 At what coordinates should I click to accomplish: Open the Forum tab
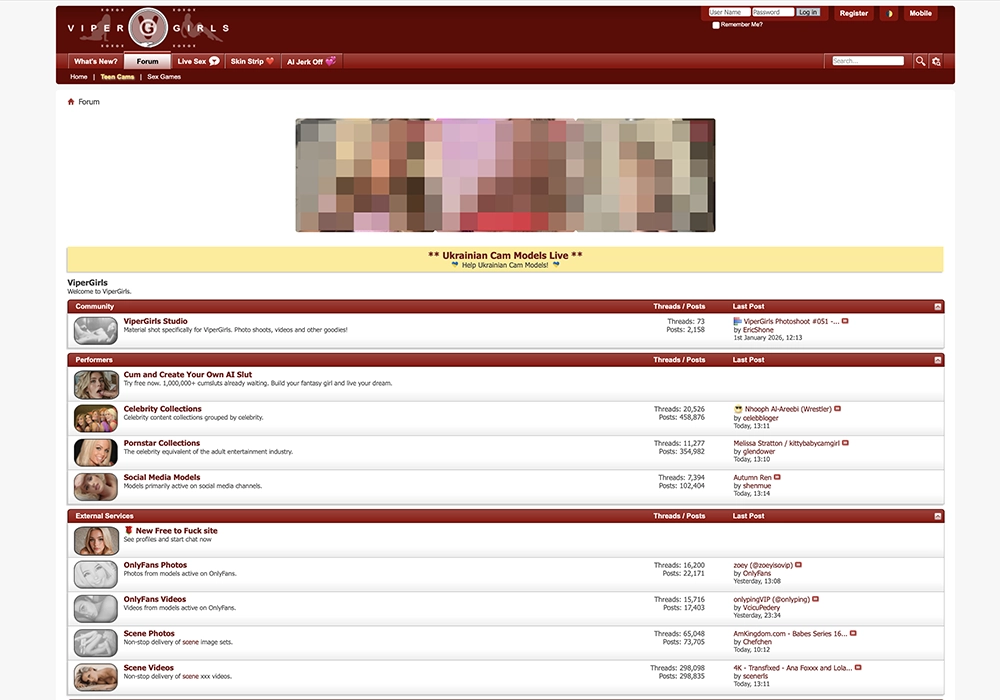pos(146,60)
